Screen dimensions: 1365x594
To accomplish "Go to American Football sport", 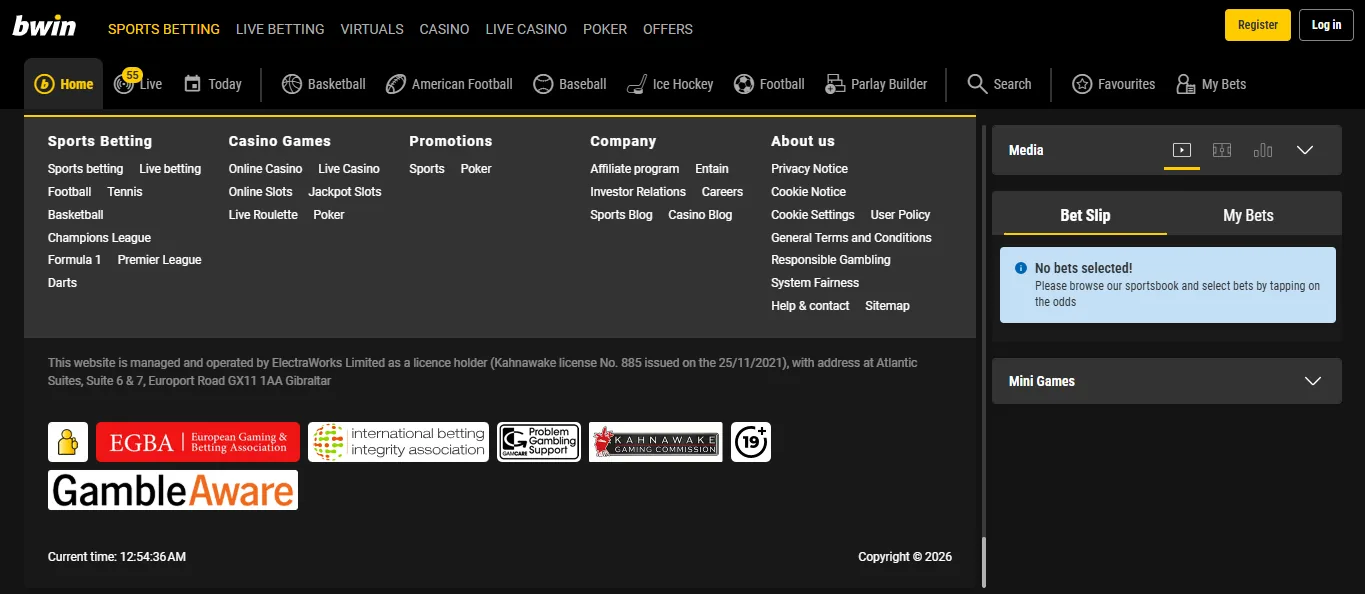I will (449, 84).
